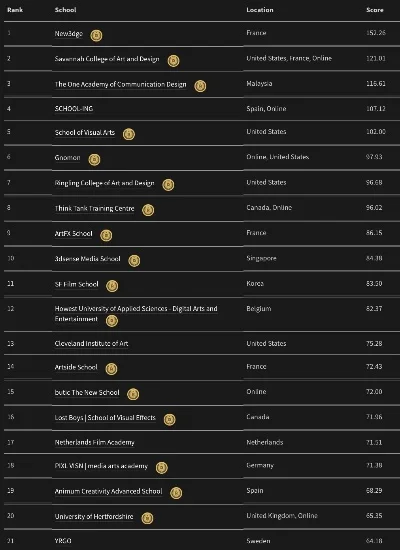Open the PIXL VISN media arts academy link
This screenshot has width=400, height=550.
pyautogui.click(x=101, y=466)
